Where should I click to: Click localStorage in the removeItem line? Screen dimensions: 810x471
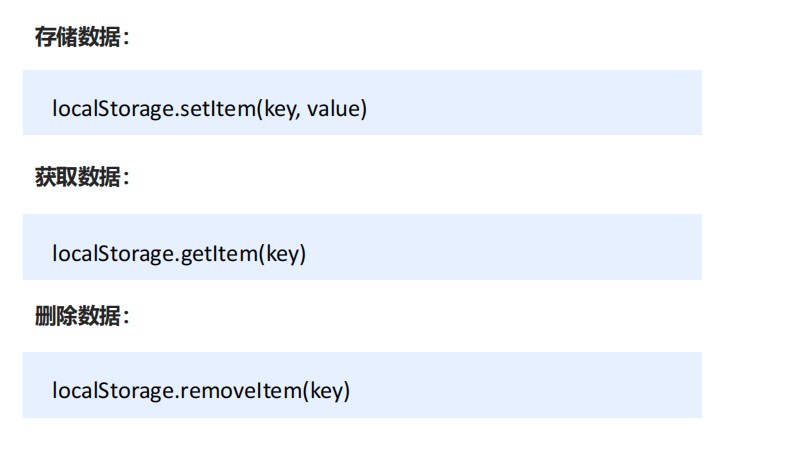pyautogui.click(x=113, y=390)
